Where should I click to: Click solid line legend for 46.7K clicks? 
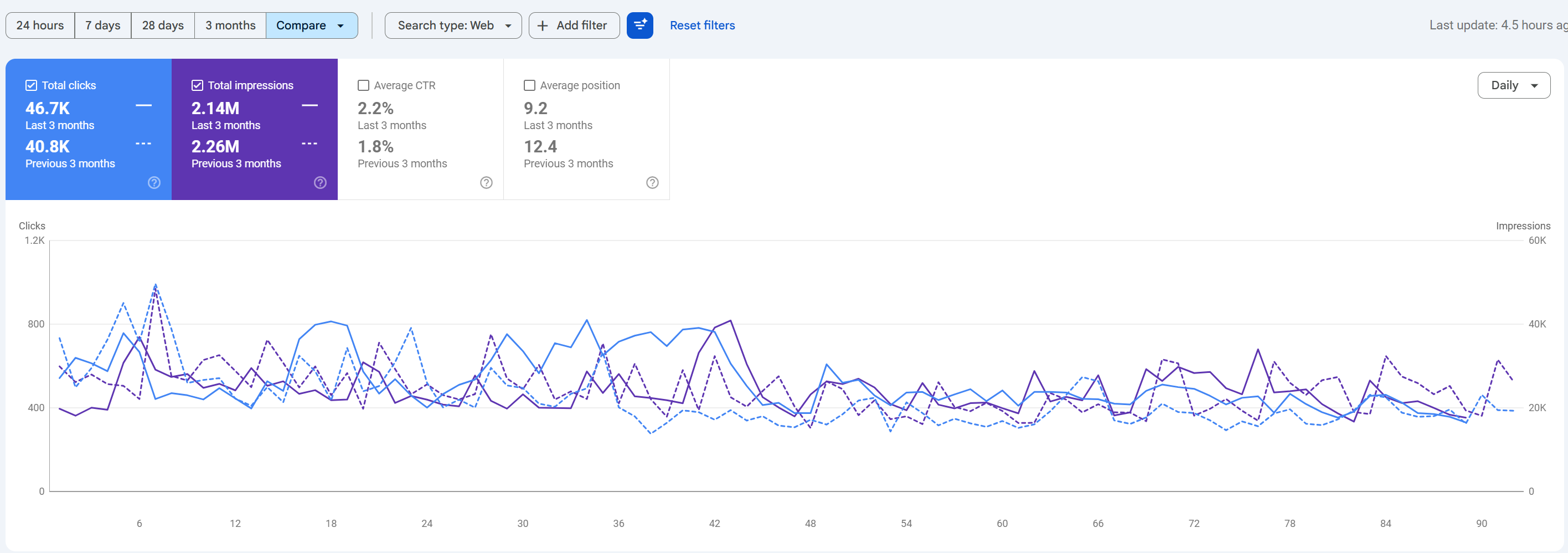click(x=143, y=105)
